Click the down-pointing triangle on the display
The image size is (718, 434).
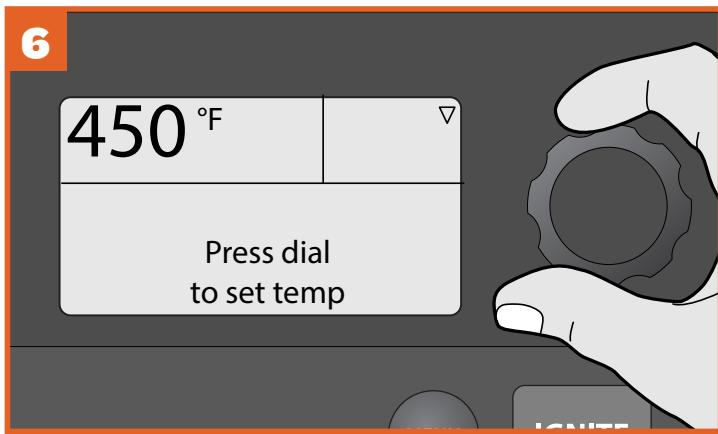point(446,115)
